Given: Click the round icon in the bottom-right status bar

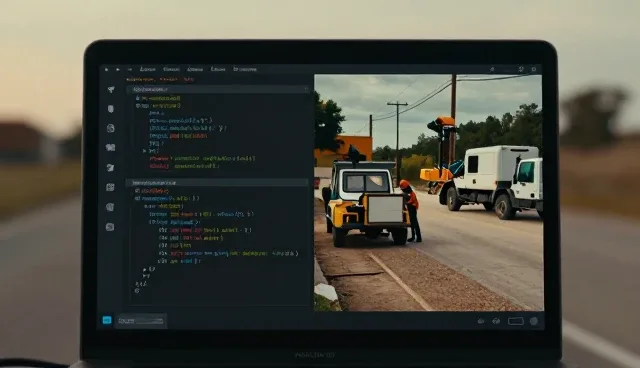Looking at the screenshot, I should point(534,321).
